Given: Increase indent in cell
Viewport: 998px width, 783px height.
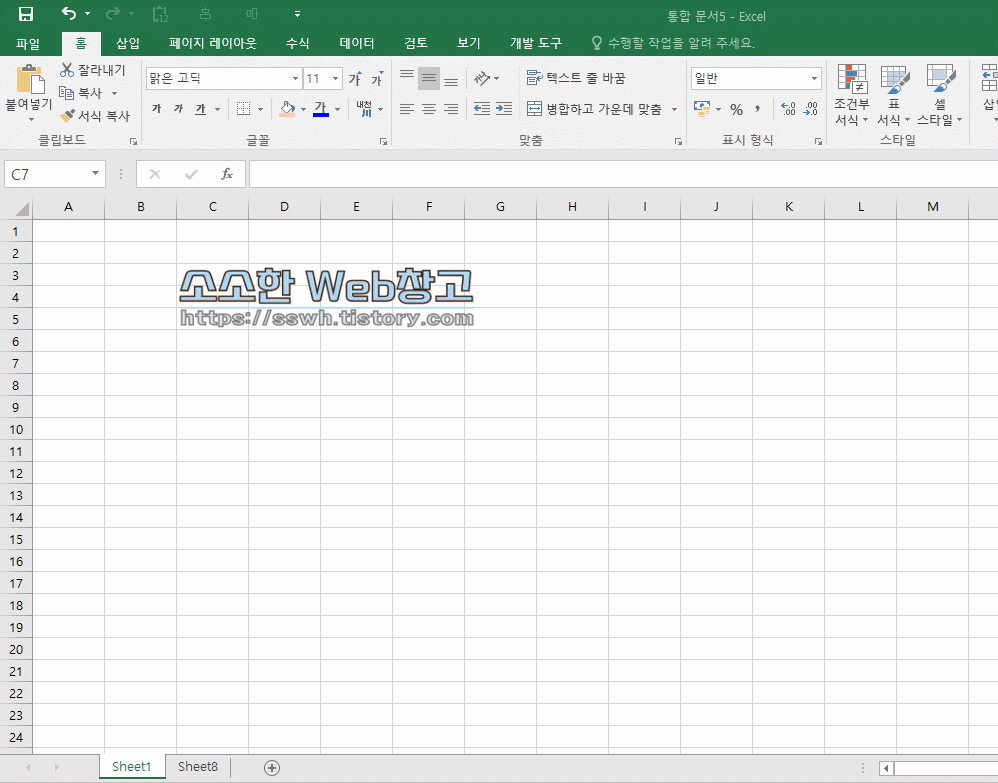Looking at the screenshot, I should click(503, 109).
